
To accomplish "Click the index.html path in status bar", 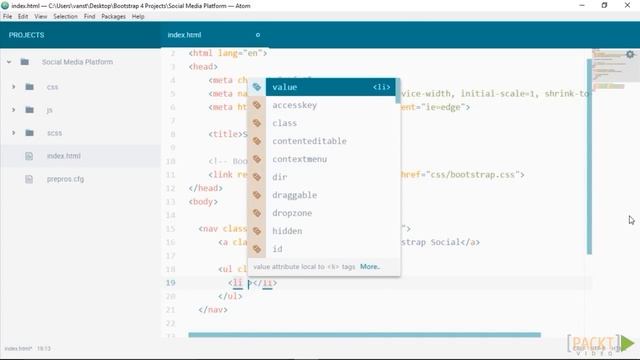I will coord(18,349).
